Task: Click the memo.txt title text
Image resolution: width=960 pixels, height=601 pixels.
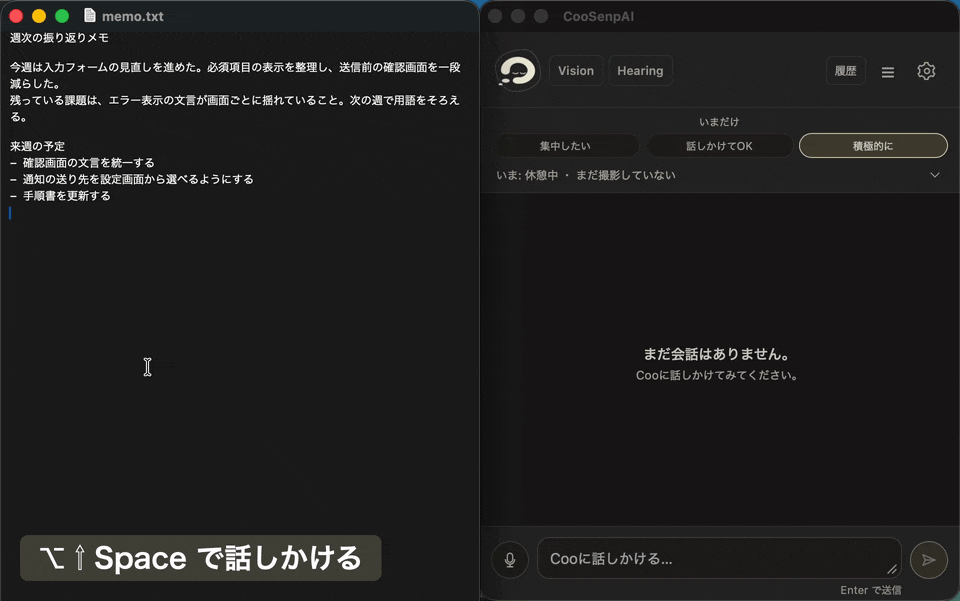Action: pos(133,17)
